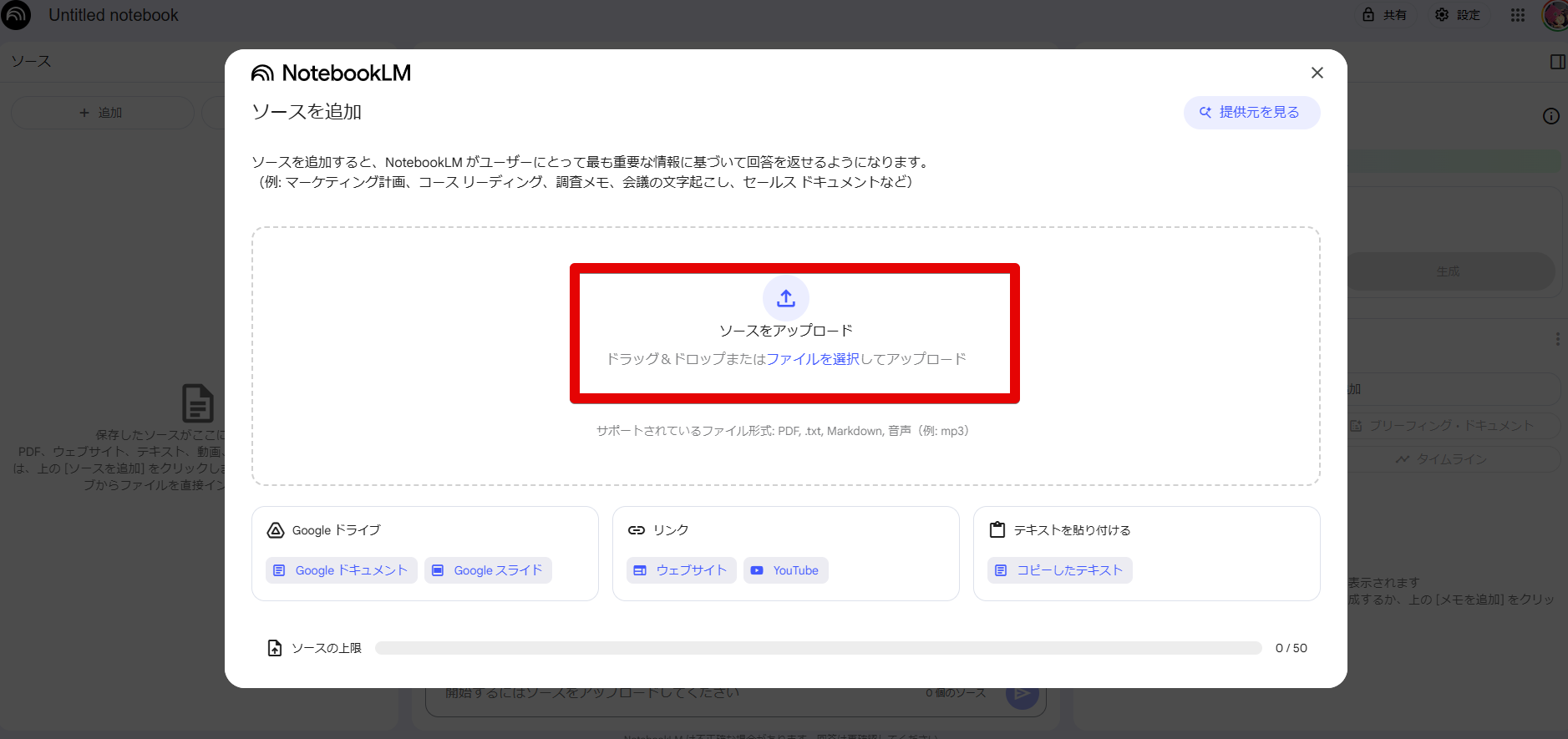Open the three-dot menu on right panel
This screenshot has width=1568, height=739.
(1557, 339)
